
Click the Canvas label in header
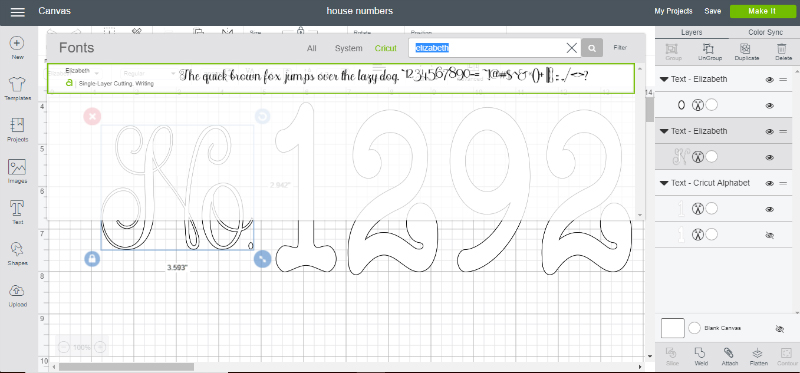pyautogui.click(x=55, y=11)
